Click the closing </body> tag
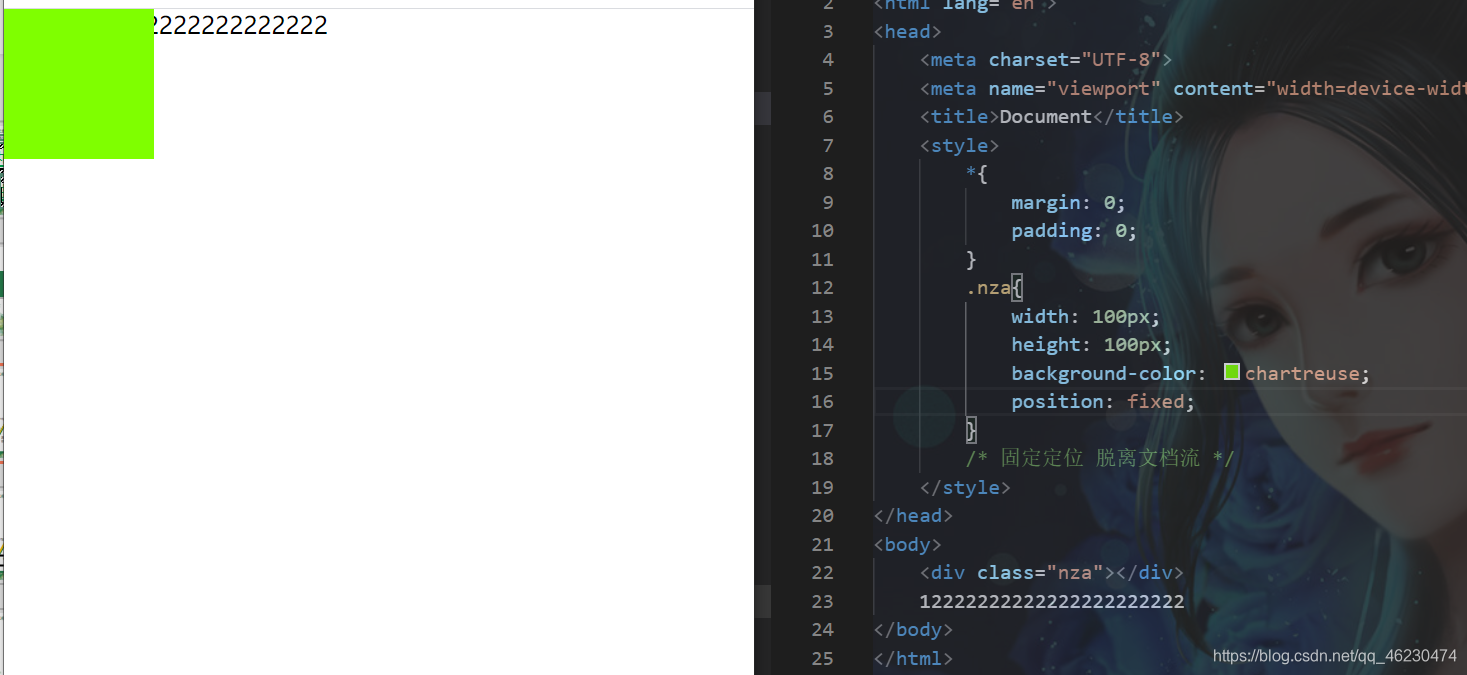Image resolution: width=1467 pixels, height=675 pixels. click(913, 629)
